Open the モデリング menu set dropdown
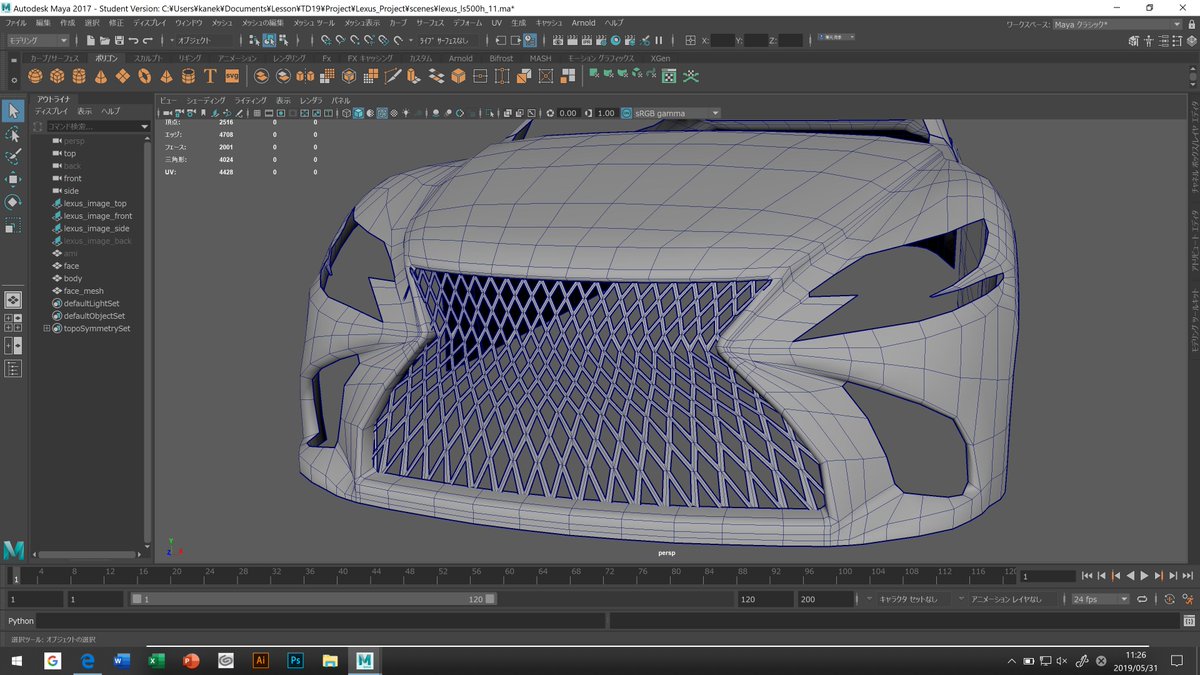This screenshot has width=1200, height=675. (37, 41)
